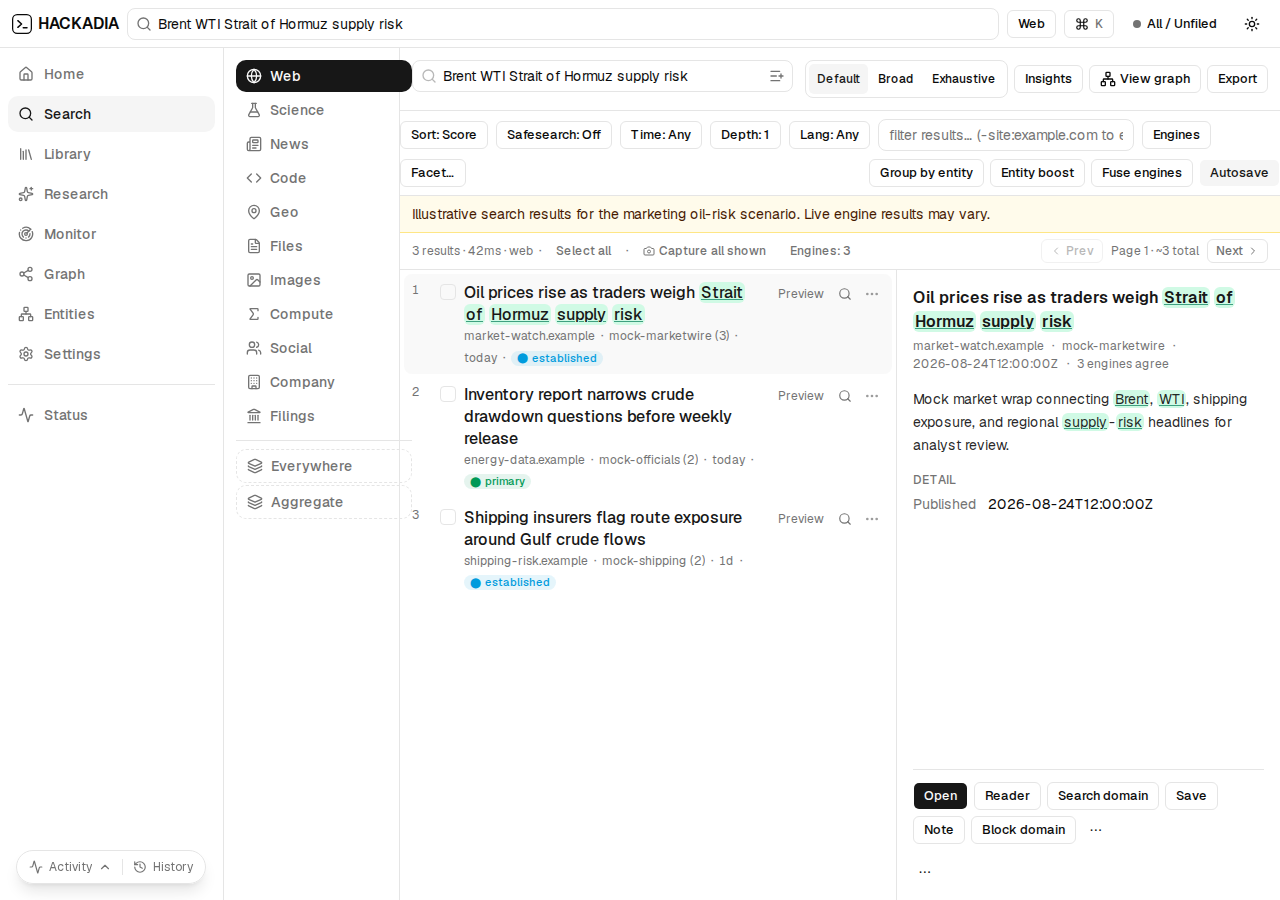Open View graph
Screen dimensions: 1280x900
[1145, 79]
